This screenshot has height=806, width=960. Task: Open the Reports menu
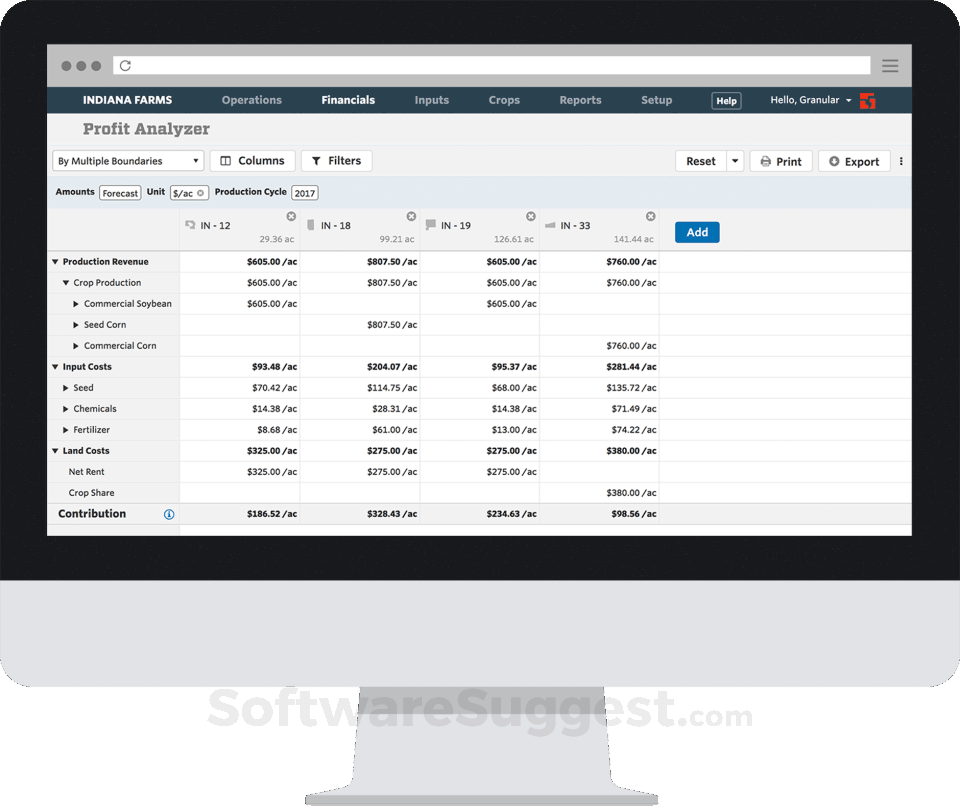pos(580,100)
